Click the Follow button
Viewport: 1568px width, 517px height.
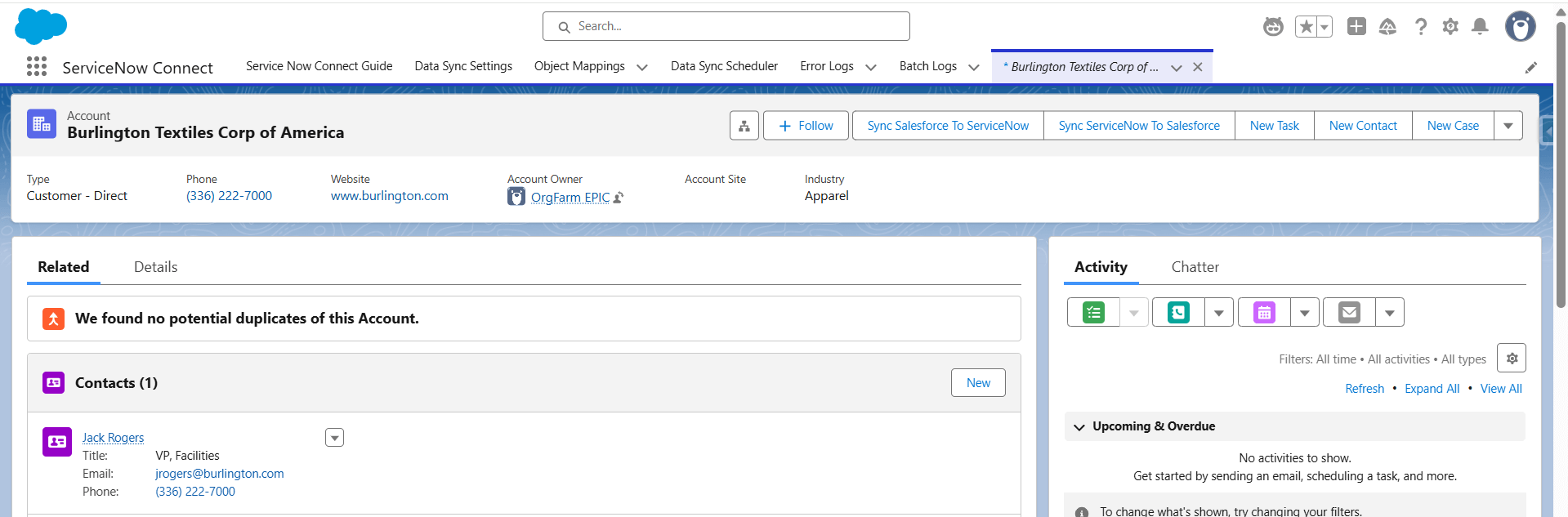pyautogui.click(x=806, y=126)
